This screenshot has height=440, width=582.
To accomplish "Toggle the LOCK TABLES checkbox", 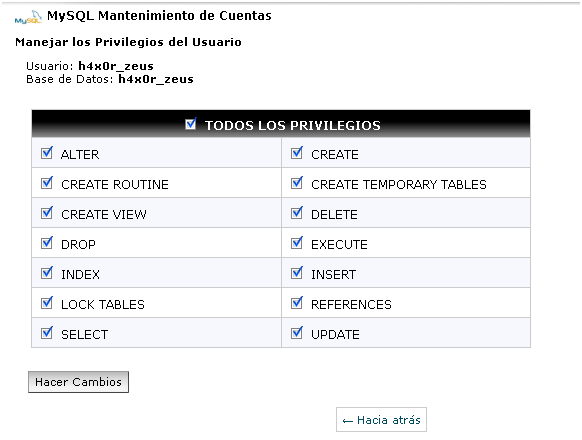I will [47, 303].
